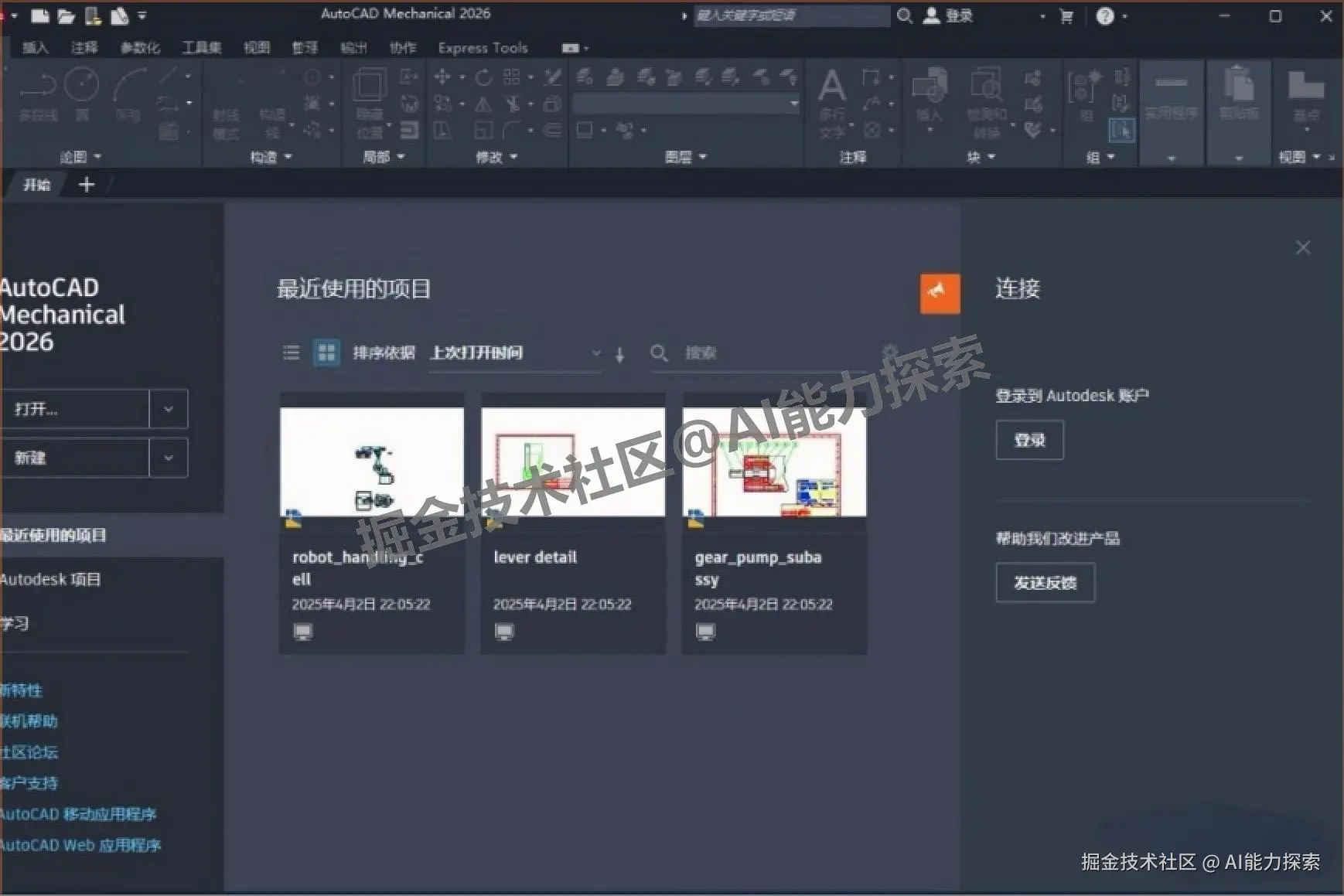
Task: Select the 开始 document tab
Action: click(x=36, y=185)
